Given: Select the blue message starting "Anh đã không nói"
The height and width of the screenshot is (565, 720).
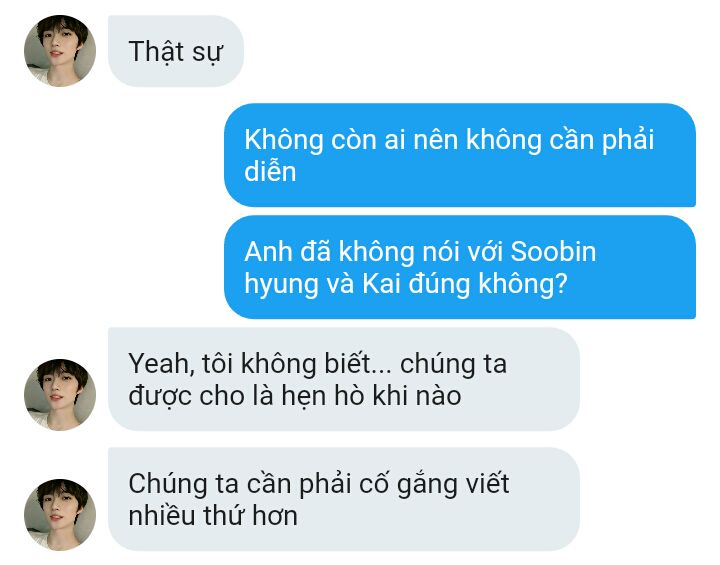Looking at the screenshot, I should point(460,267).
